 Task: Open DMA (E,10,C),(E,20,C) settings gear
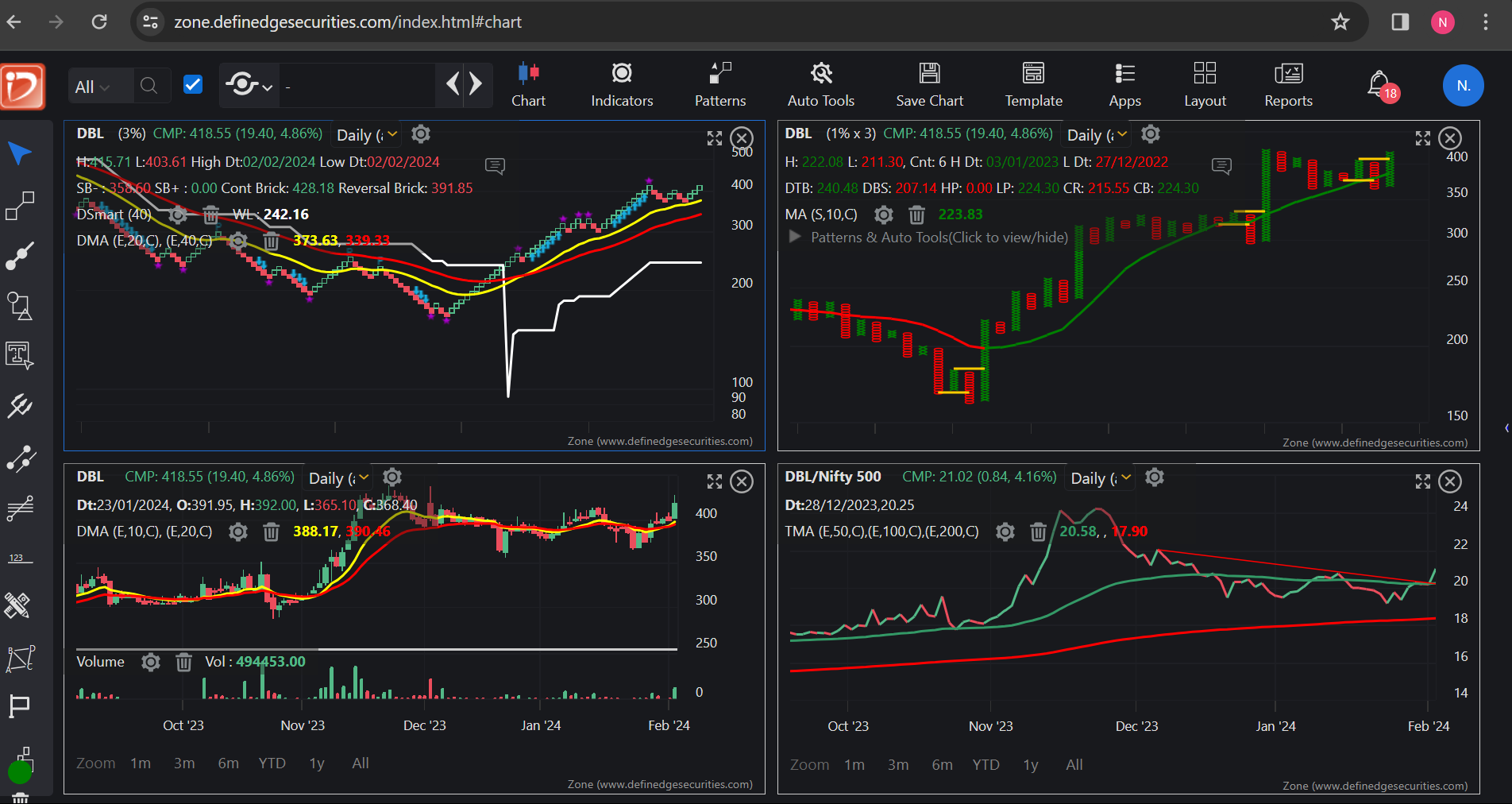click(x=238, y=531)
